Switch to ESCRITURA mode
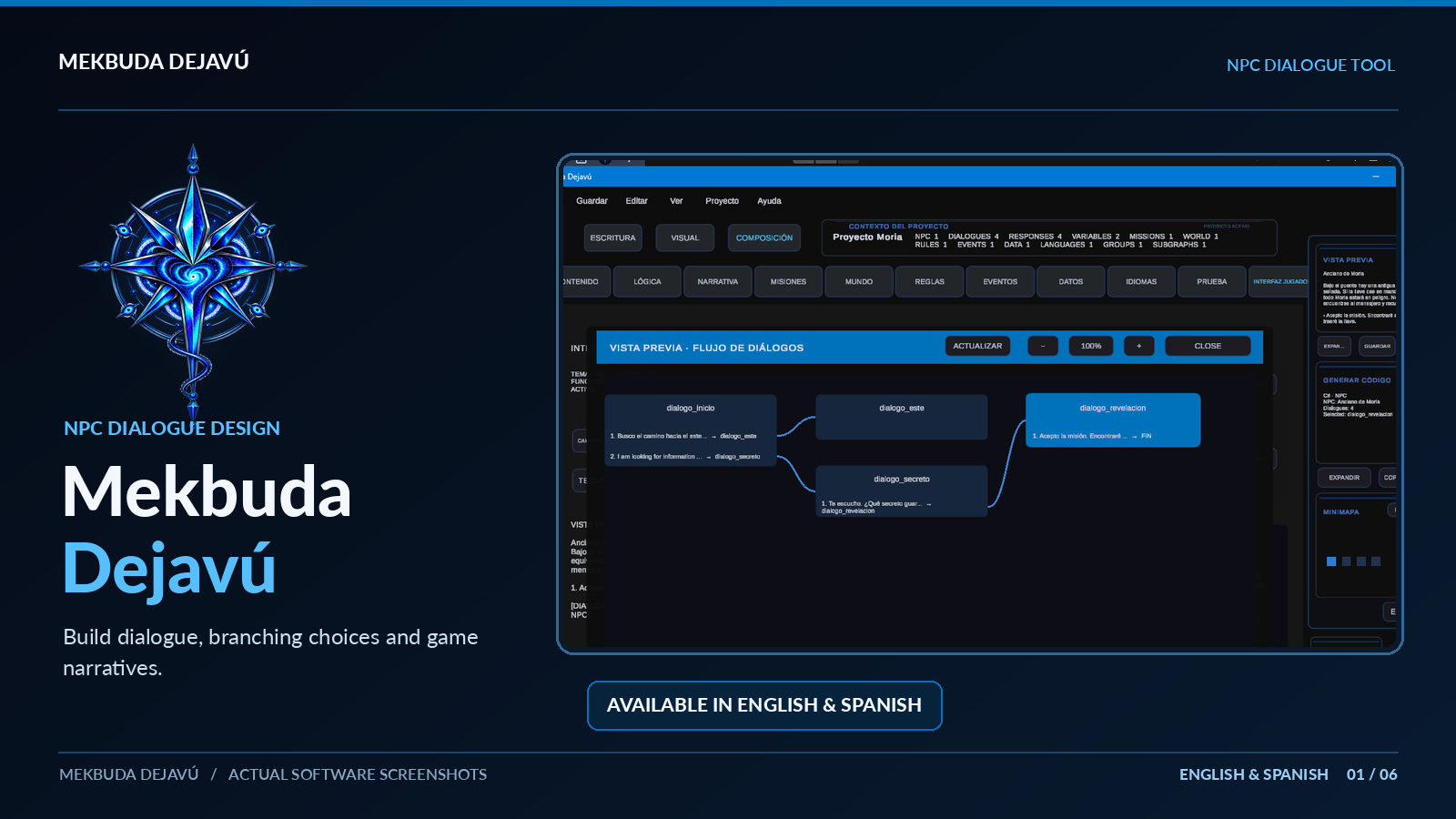This screenshot has width=1456, height=819. [x=612, y=238]
